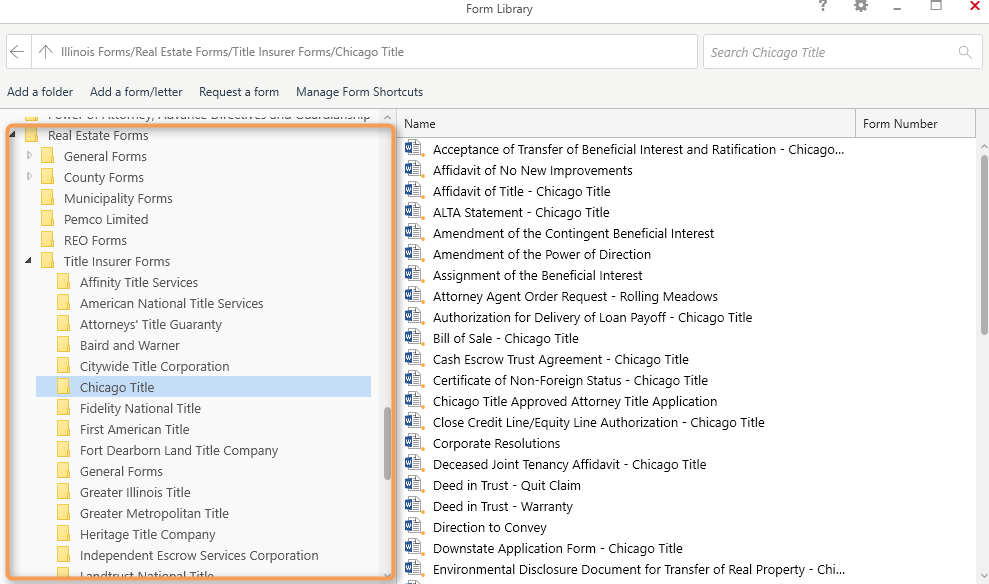The width and height of the screenshot is (989, 584).
Task: Click the Chicago Title folder icon
Action: tap(64, 387)
